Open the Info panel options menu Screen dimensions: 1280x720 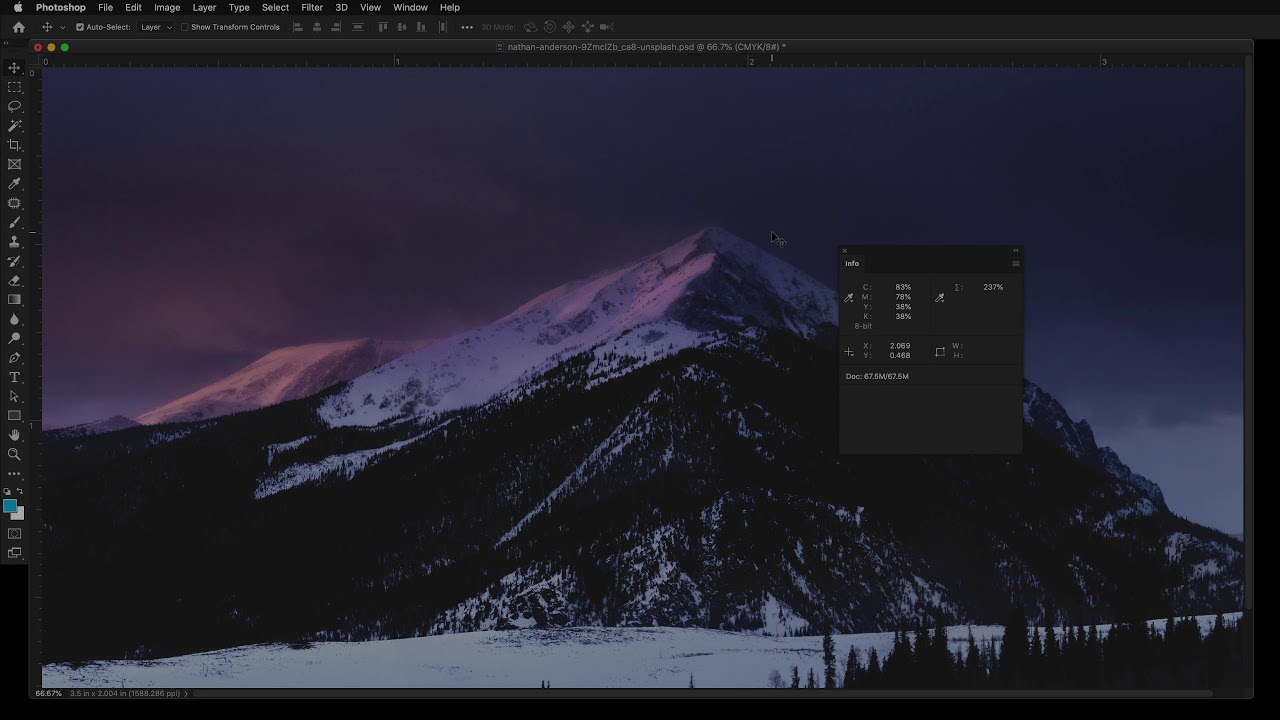[x=1015, y=264]
